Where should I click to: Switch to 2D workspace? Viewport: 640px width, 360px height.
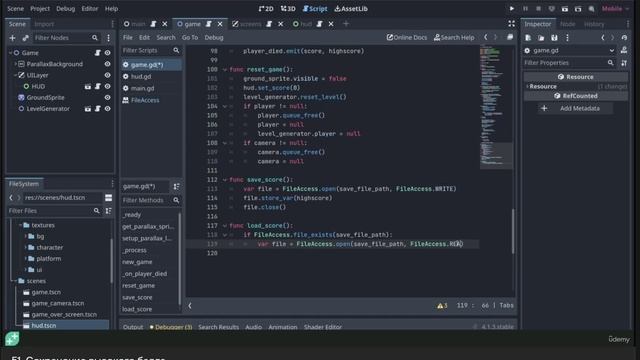[x=266, y=9]
